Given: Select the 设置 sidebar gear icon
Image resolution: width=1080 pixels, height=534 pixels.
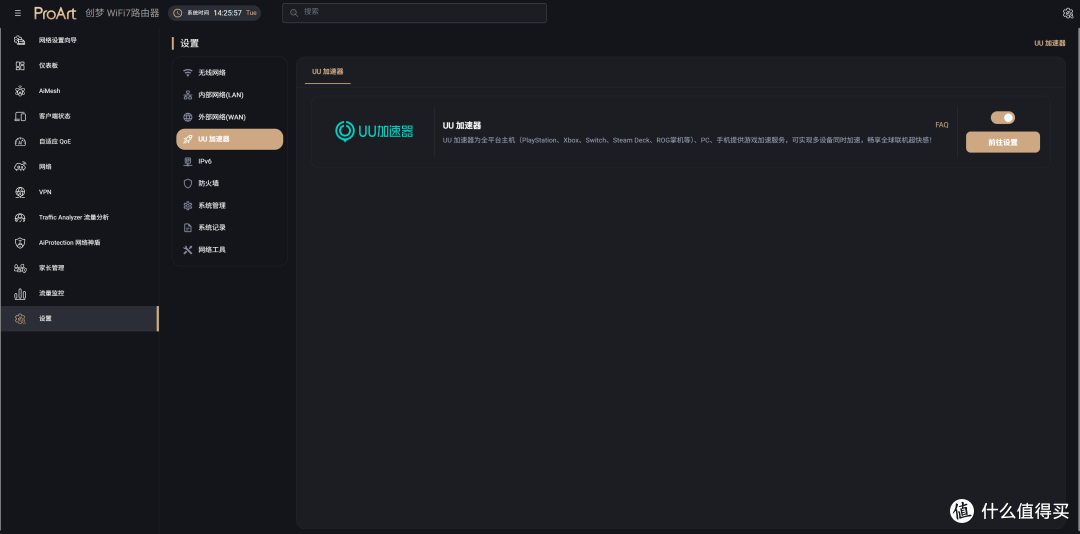Looking at the screenshot, I should tap(20, 318).
